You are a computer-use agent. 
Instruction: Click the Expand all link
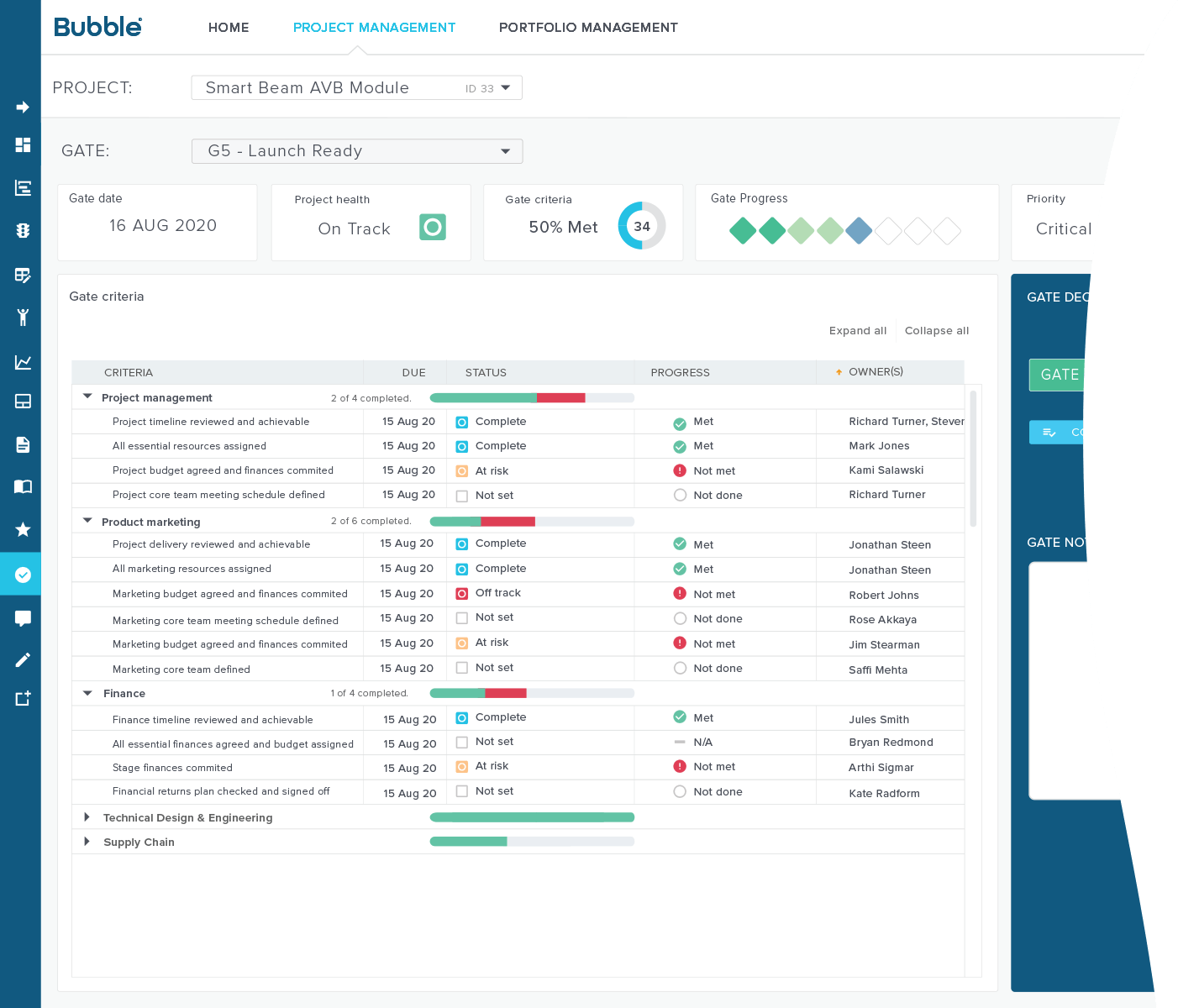[857, 330]
